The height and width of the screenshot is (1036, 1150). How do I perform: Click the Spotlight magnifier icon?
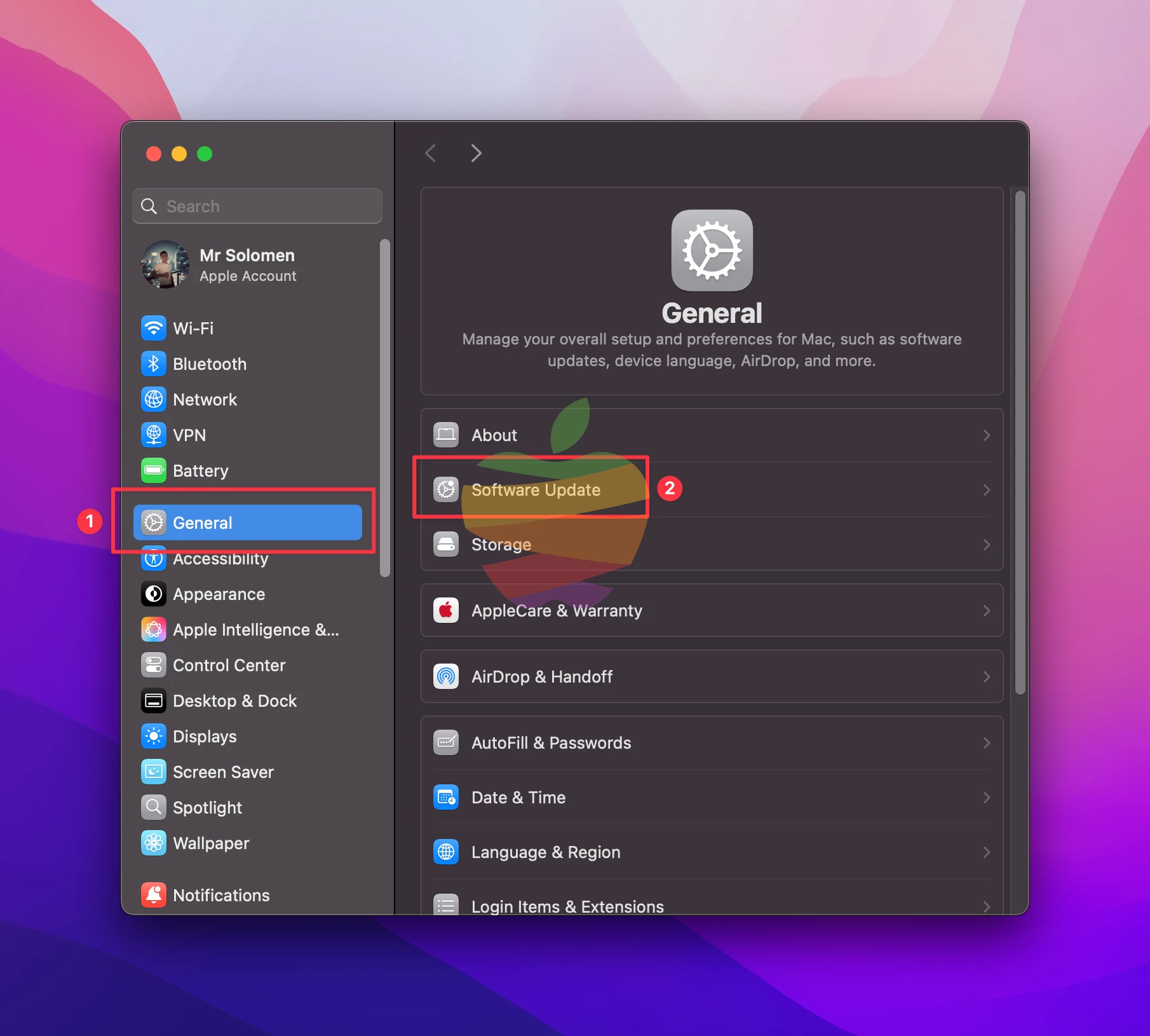(154, 808)
